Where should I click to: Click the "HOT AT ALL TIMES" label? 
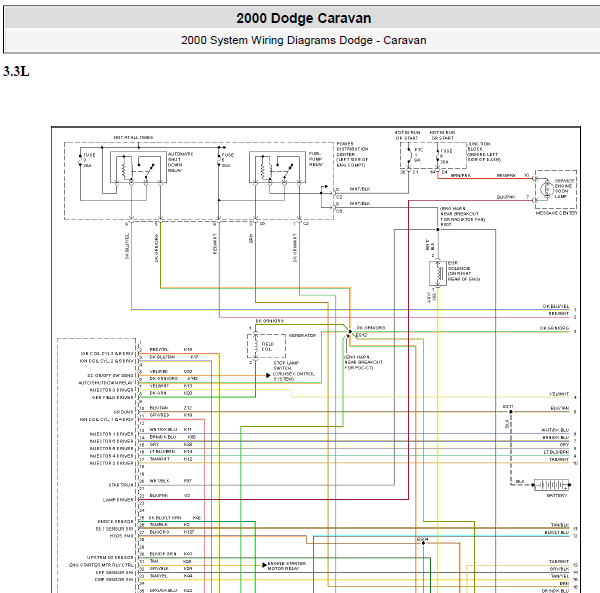(x=133, y=137)
